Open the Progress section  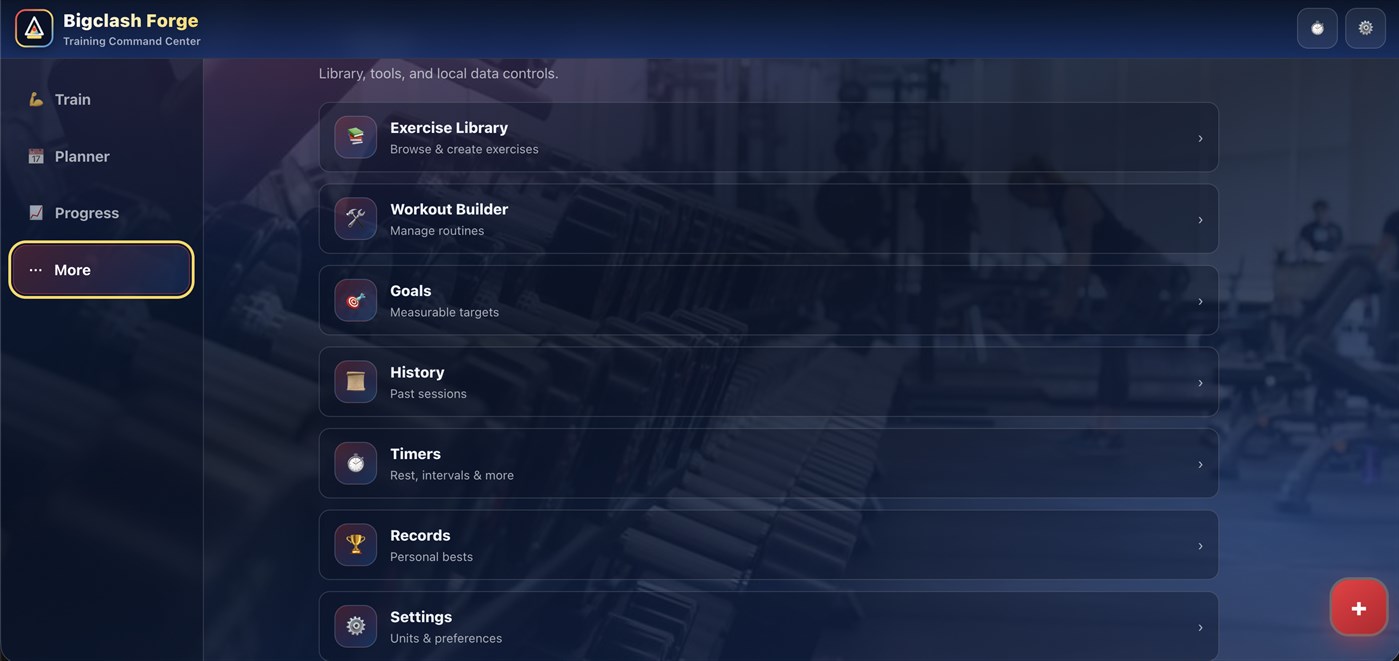tap(101, 213)
